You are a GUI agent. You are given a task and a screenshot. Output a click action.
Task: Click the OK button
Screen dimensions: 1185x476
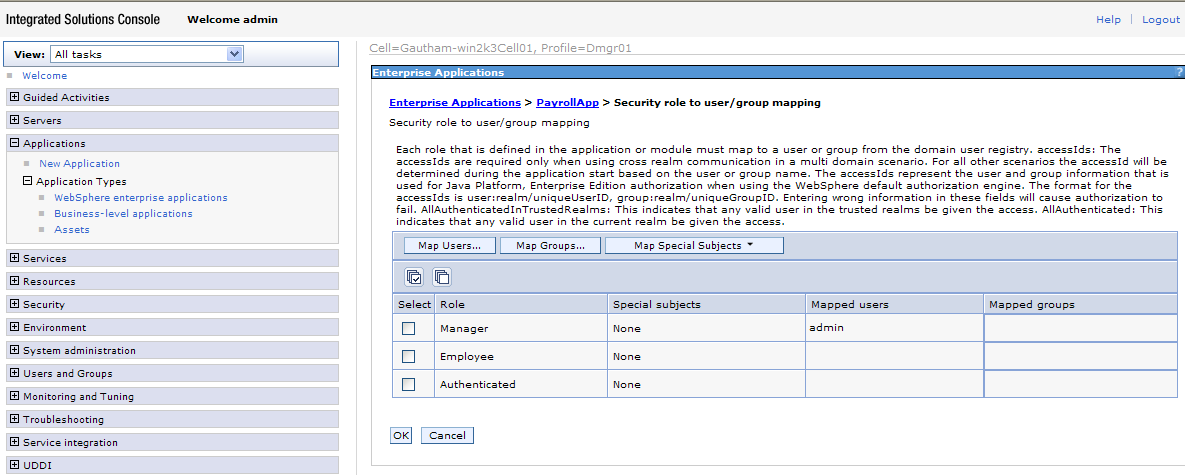tap(401, 436)
